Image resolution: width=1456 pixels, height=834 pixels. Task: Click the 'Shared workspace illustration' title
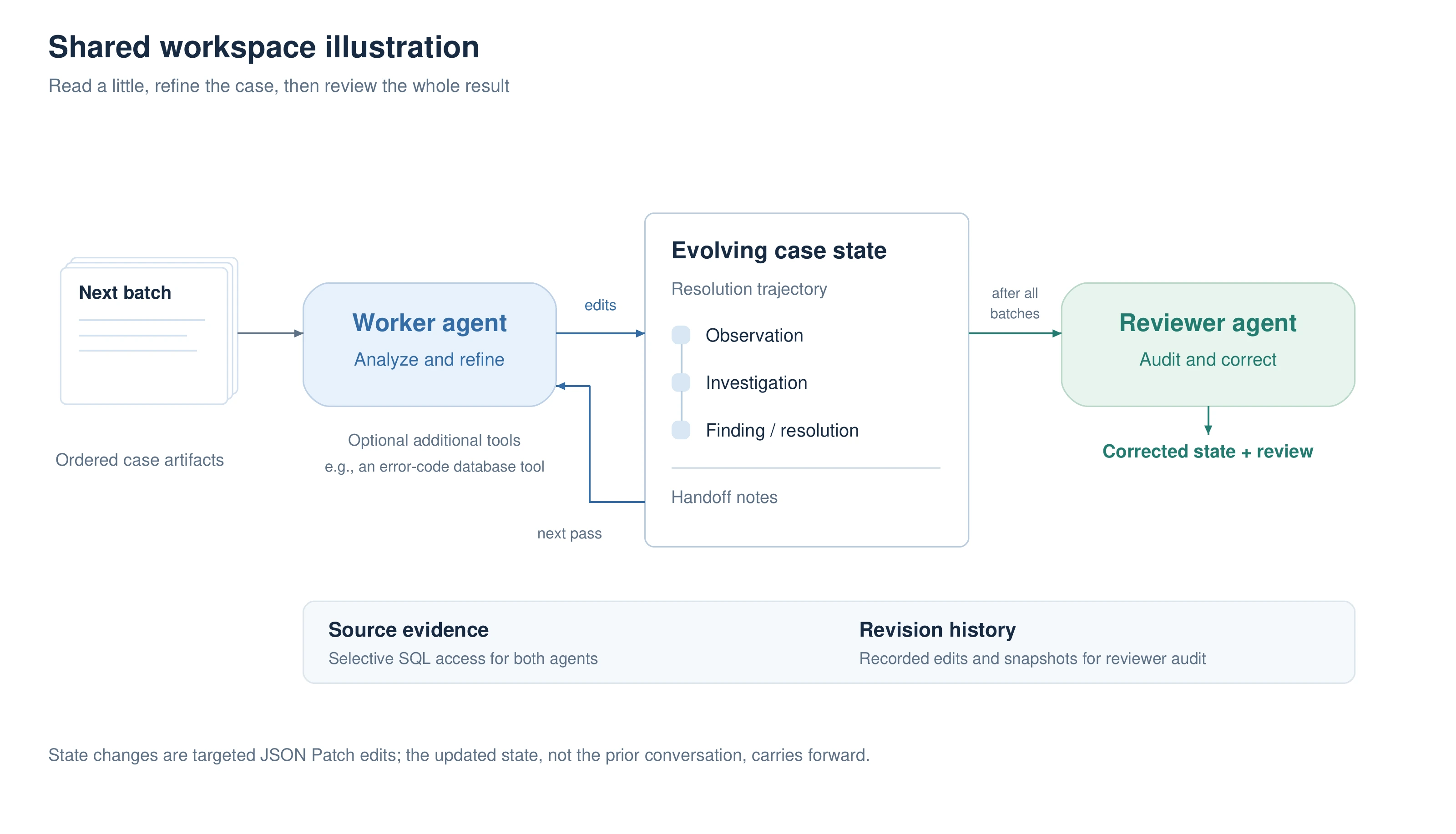pyautogui.click(x=263, y=47)
